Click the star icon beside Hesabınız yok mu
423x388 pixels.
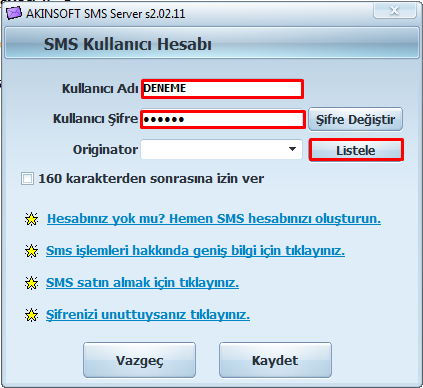(32, 219)
